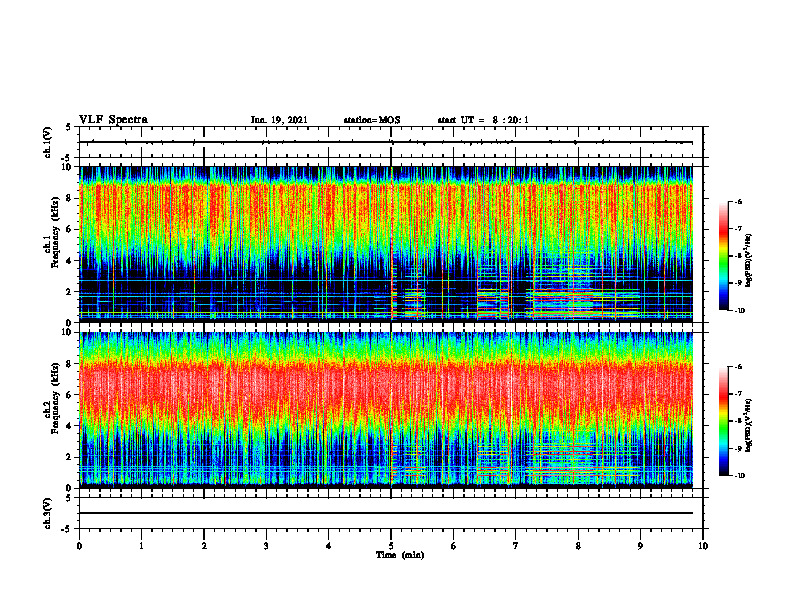
Task: Click the 'start UT = 8:20:1' label
Action: [483, 120]
